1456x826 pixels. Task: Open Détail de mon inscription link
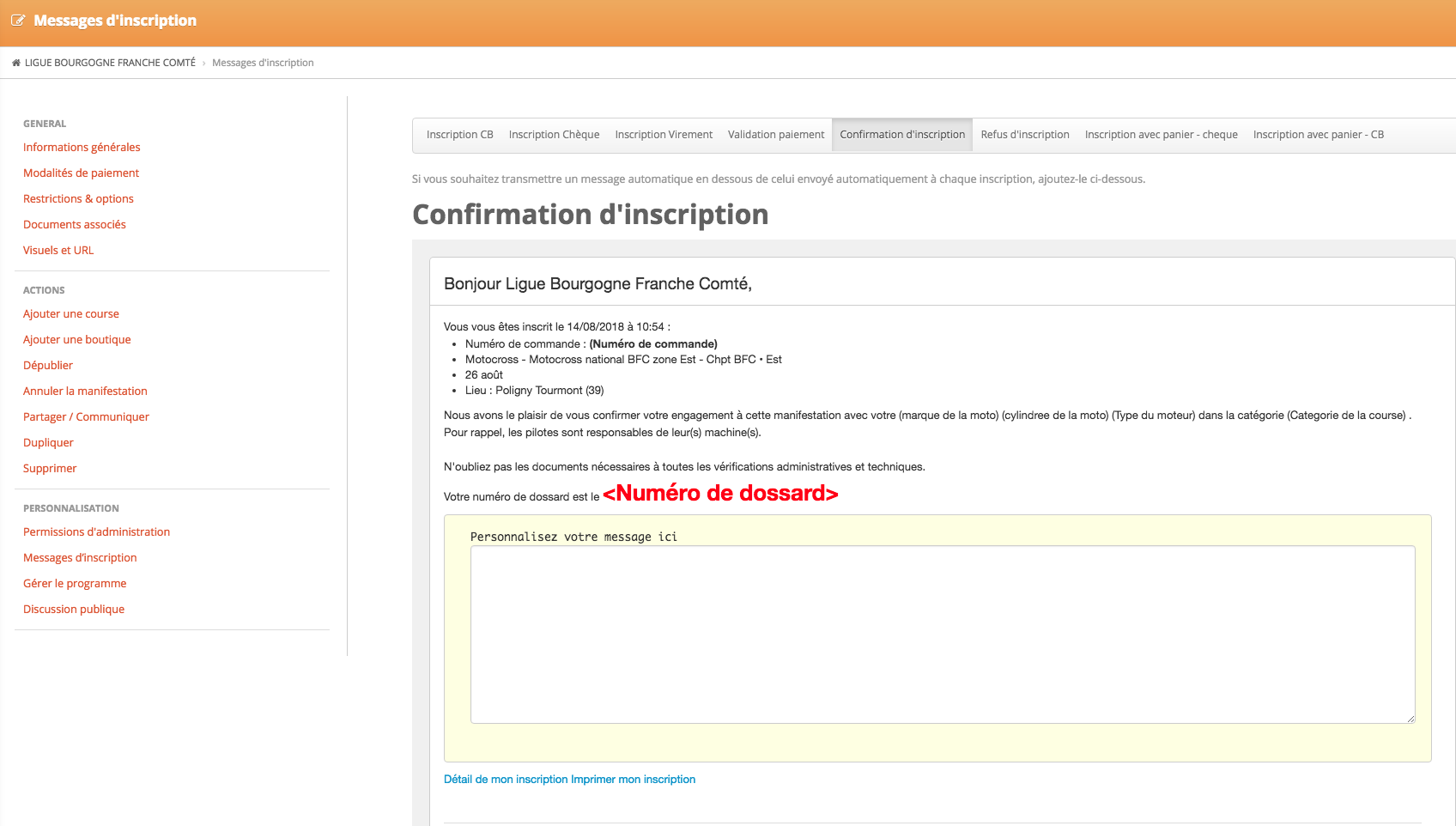click(x=506, y=780)
